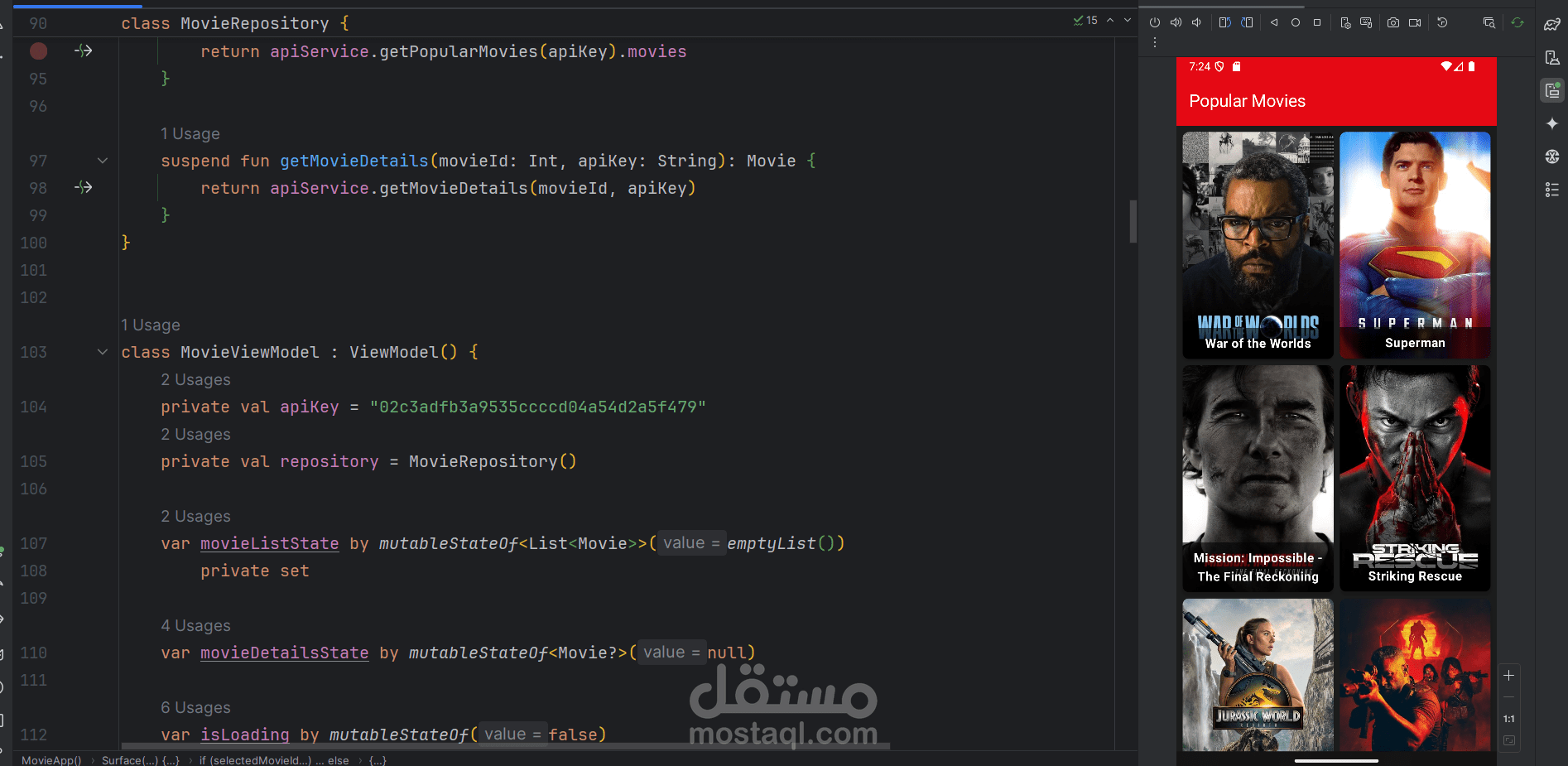Open the Superman movie card

(x=1415, y=245)
